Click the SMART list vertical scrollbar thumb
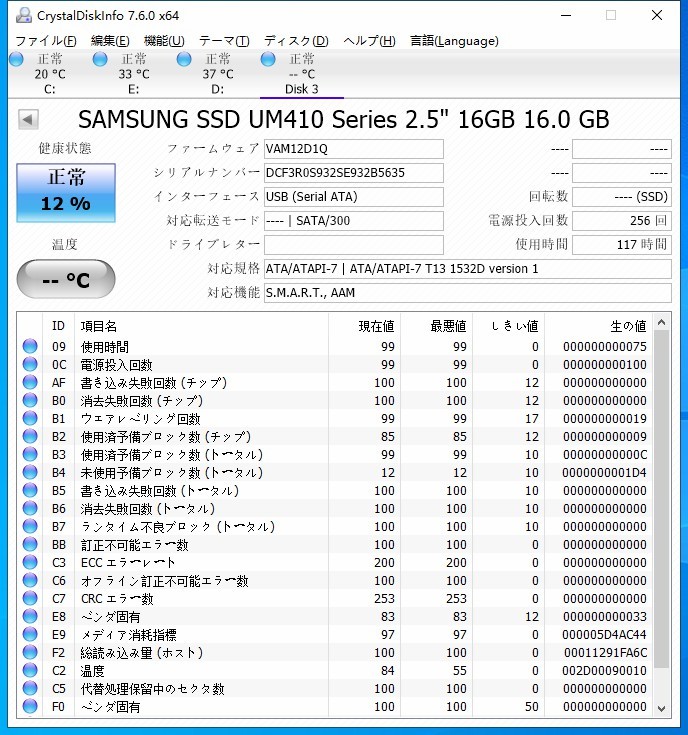688x735 pixels. [x=662, y=499]
